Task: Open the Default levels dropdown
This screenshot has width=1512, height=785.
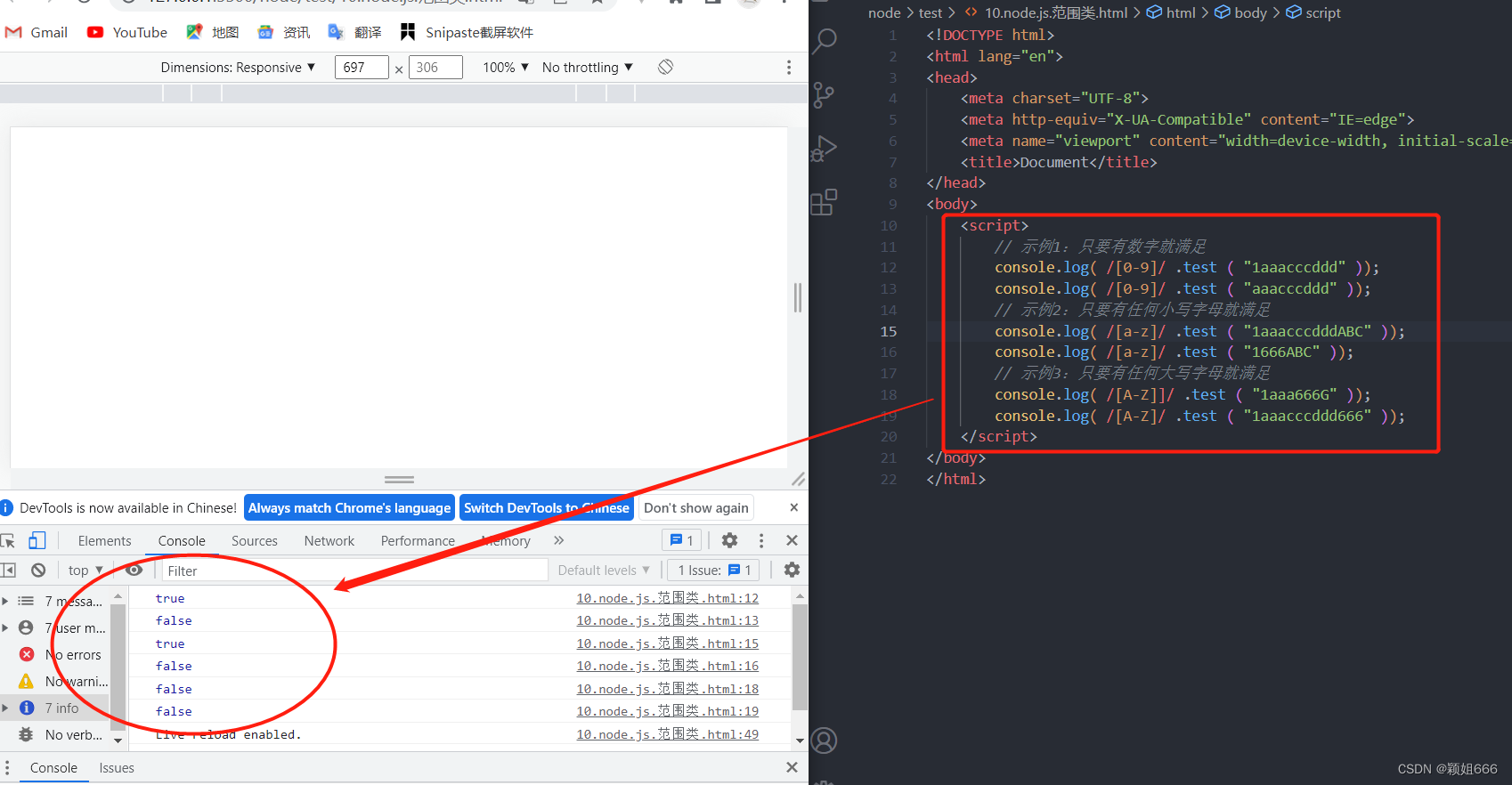Action: 604,570
